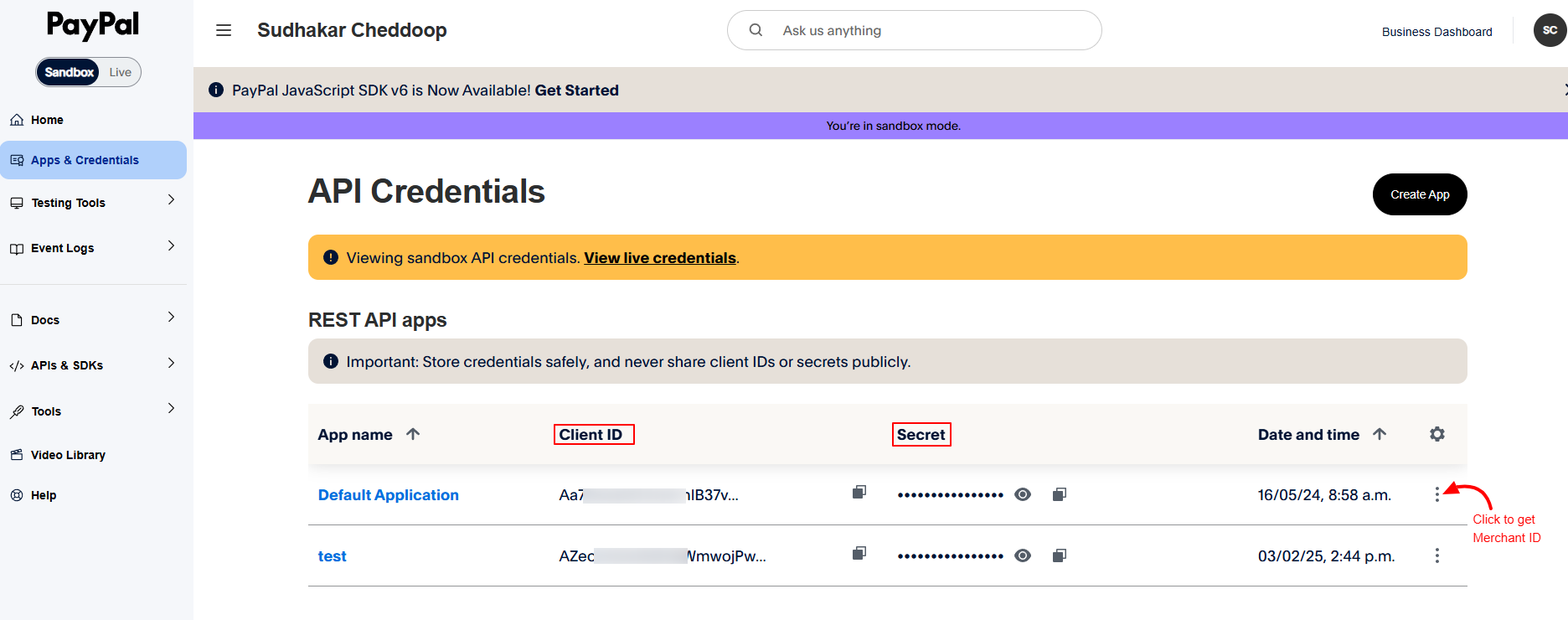This screenshot has width=1568, height=620.
Task: Switch environment toggle to Live
Action: coord(120,72)
